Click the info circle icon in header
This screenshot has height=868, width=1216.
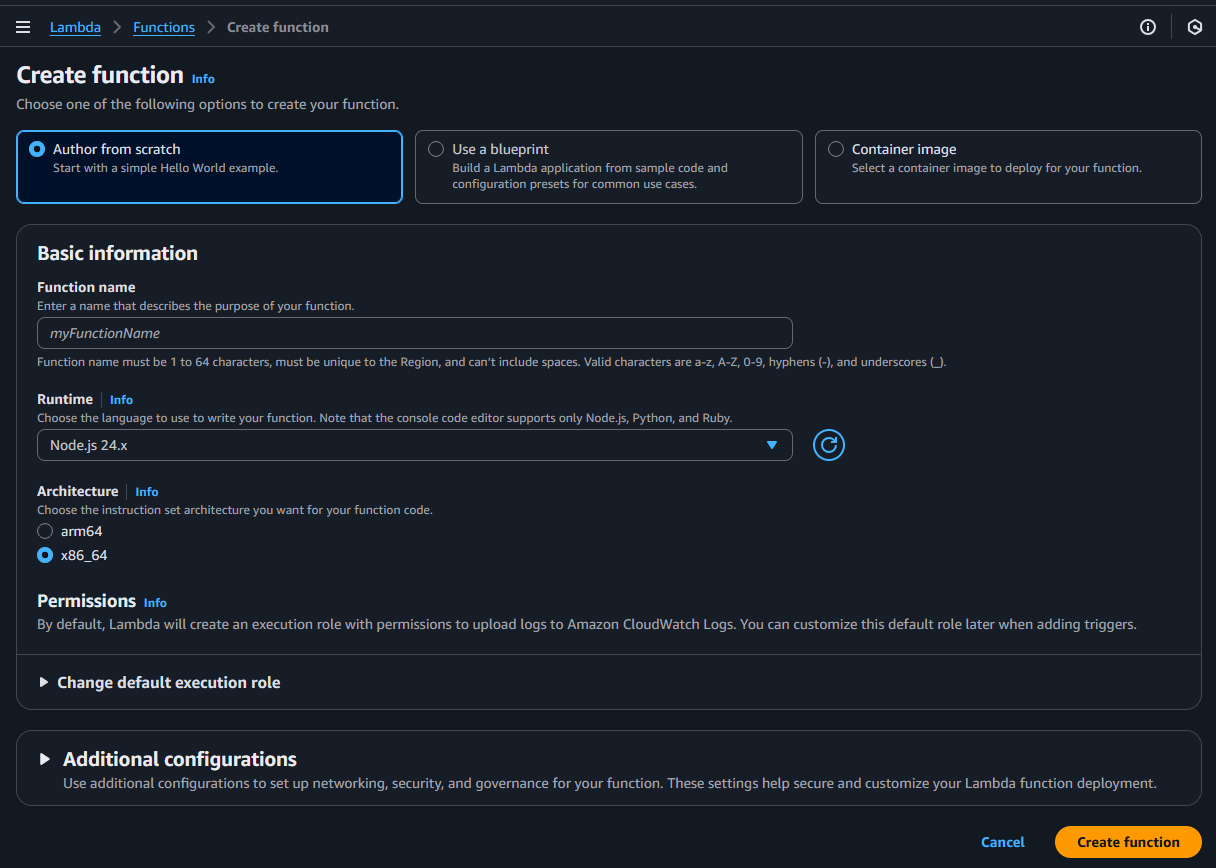point(1148,27)
